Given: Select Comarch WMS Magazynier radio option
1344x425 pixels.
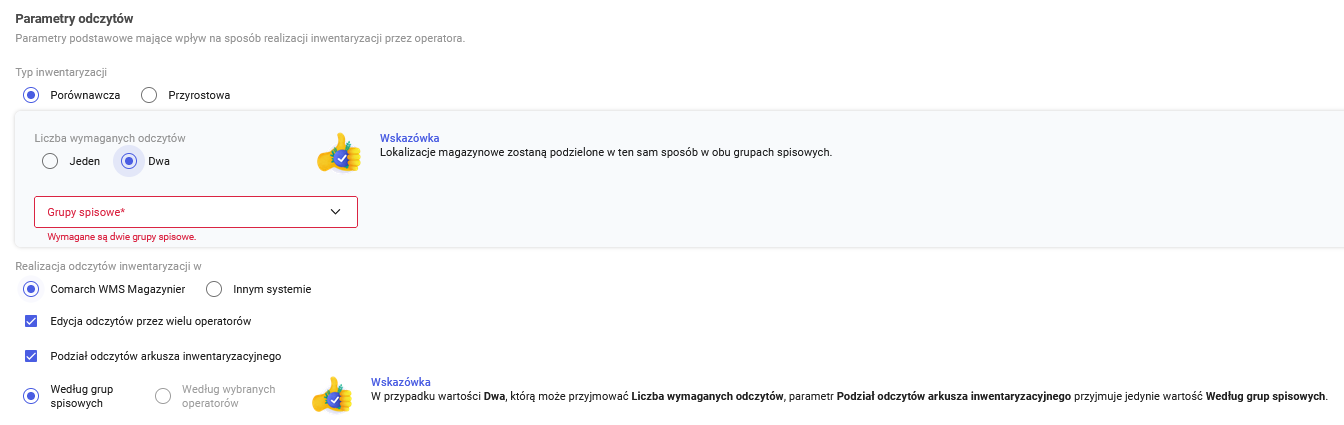Looking at the screenshot, I should coord(31,289).
